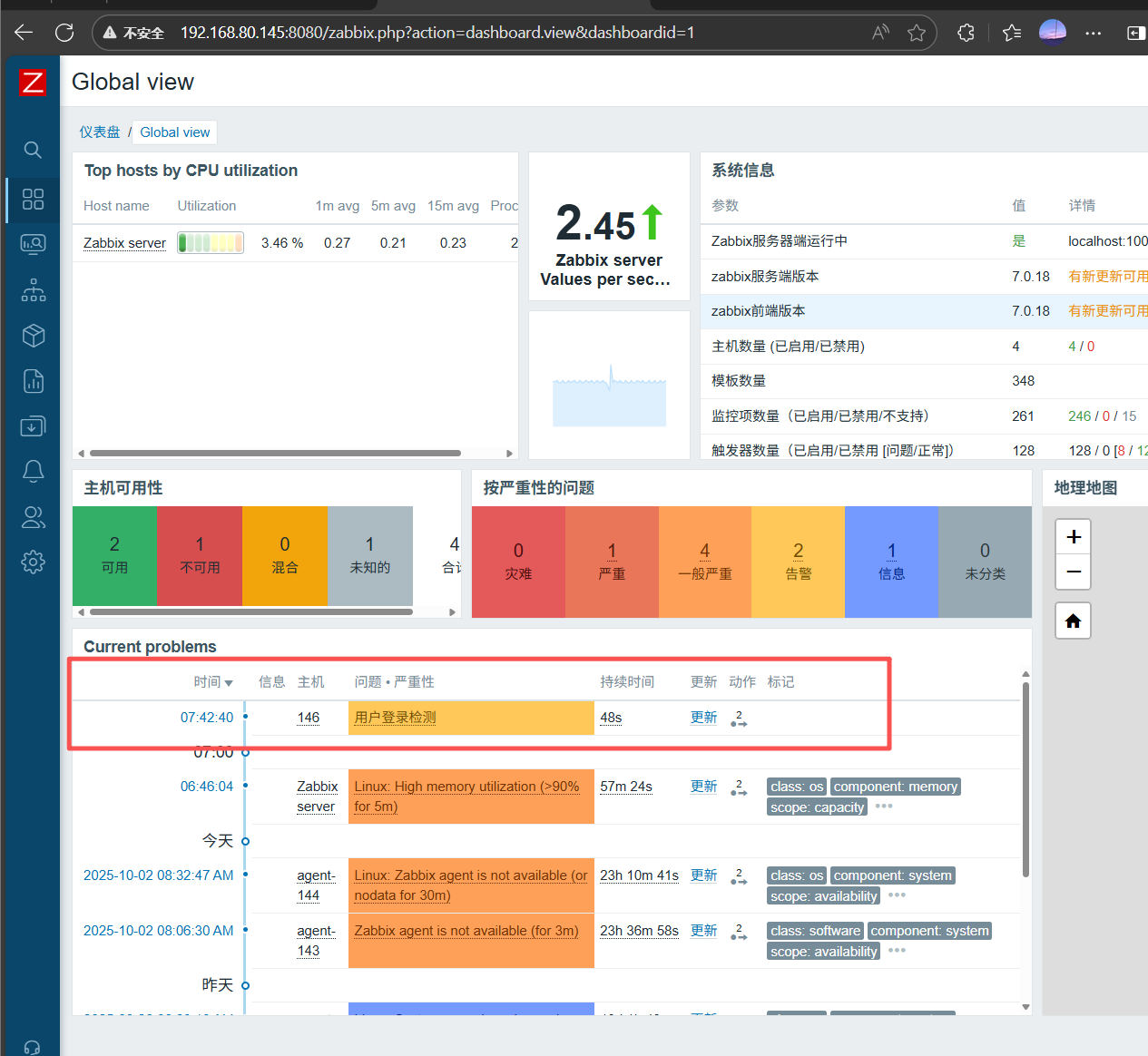Show more tags for High memory utilization

tap(884, 806)
